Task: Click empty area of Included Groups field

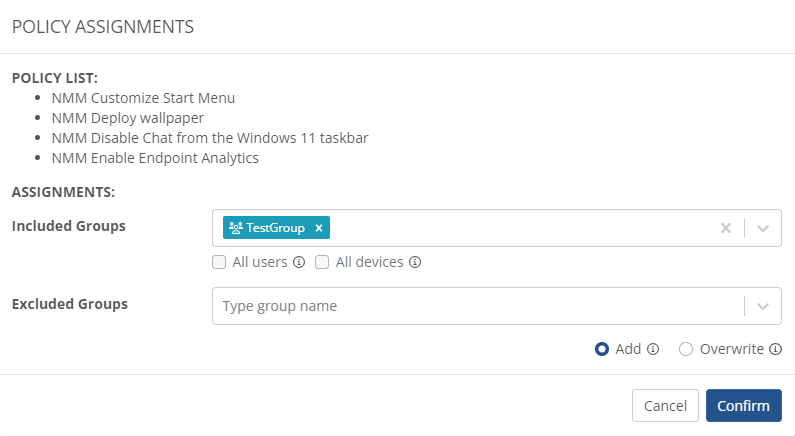Action: 520,228
